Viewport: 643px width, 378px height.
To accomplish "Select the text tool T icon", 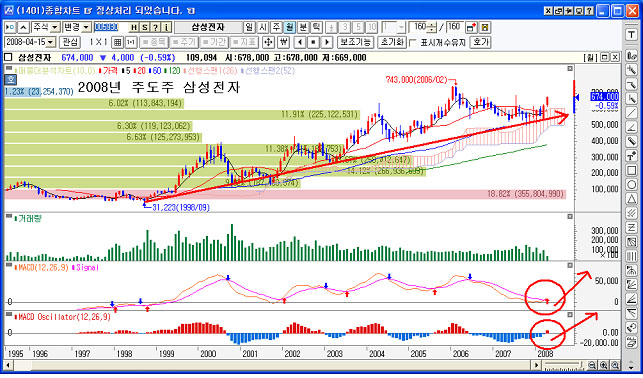I will pyautogui.click(x=632, y=35).
